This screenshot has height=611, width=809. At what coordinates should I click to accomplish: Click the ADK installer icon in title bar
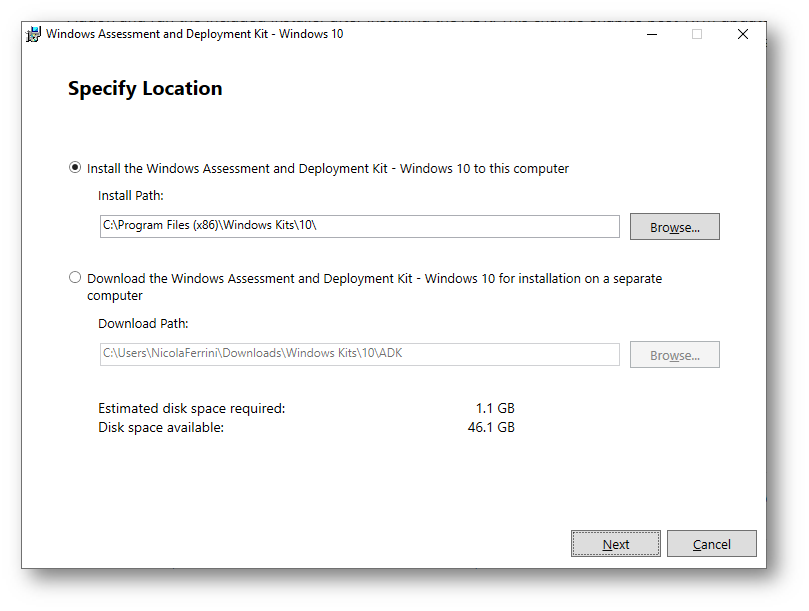click(34, 34)
